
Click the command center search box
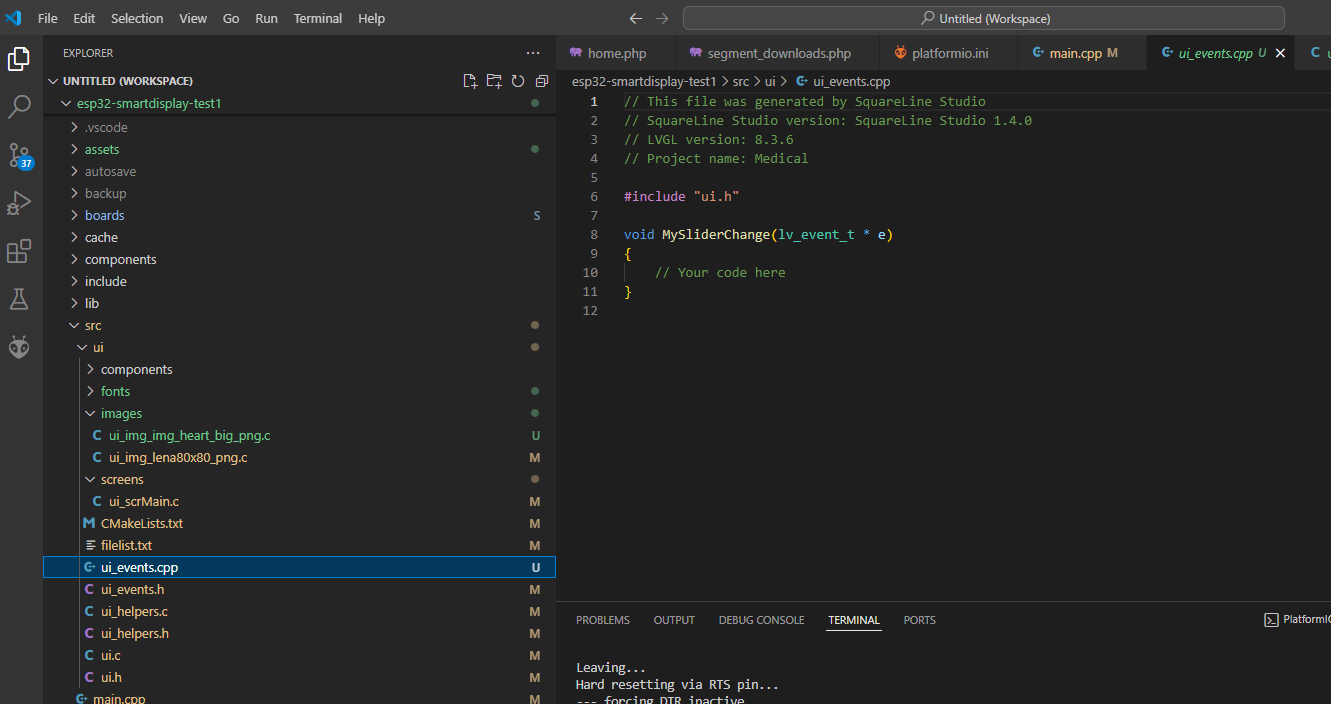pos(984,18)
